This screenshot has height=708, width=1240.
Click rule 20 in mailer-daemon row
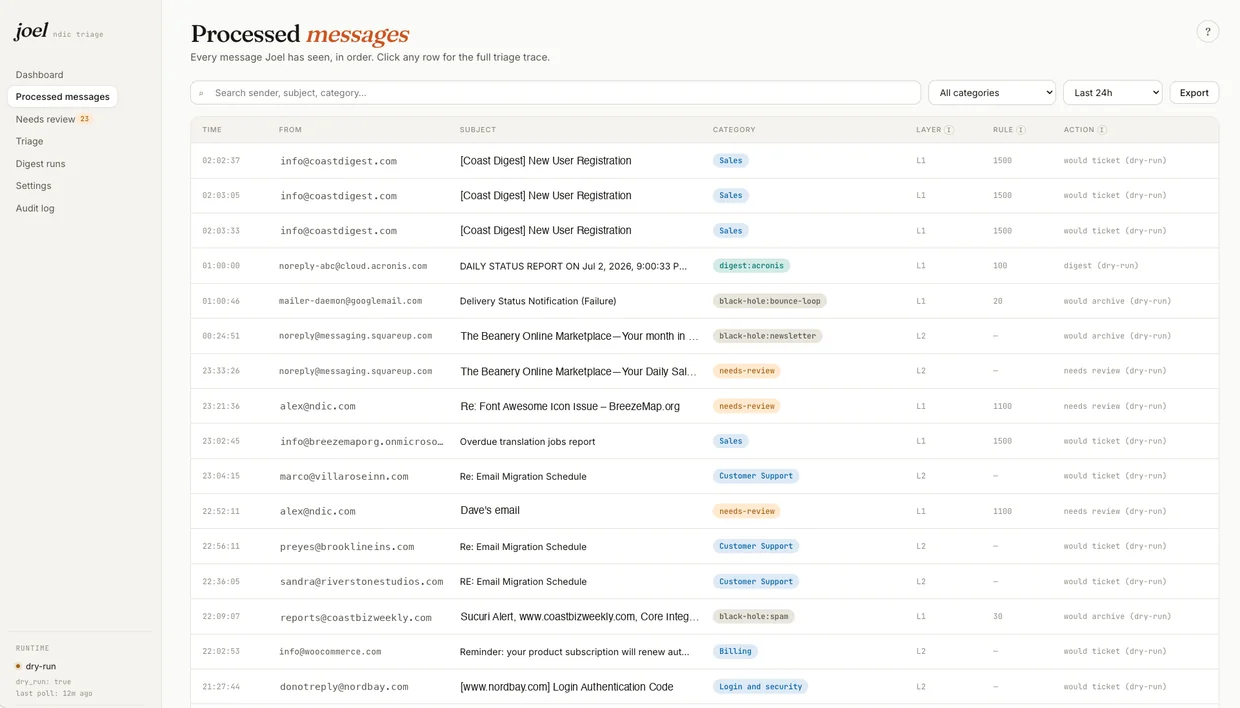pyautogui.click(x=998, y=301)
